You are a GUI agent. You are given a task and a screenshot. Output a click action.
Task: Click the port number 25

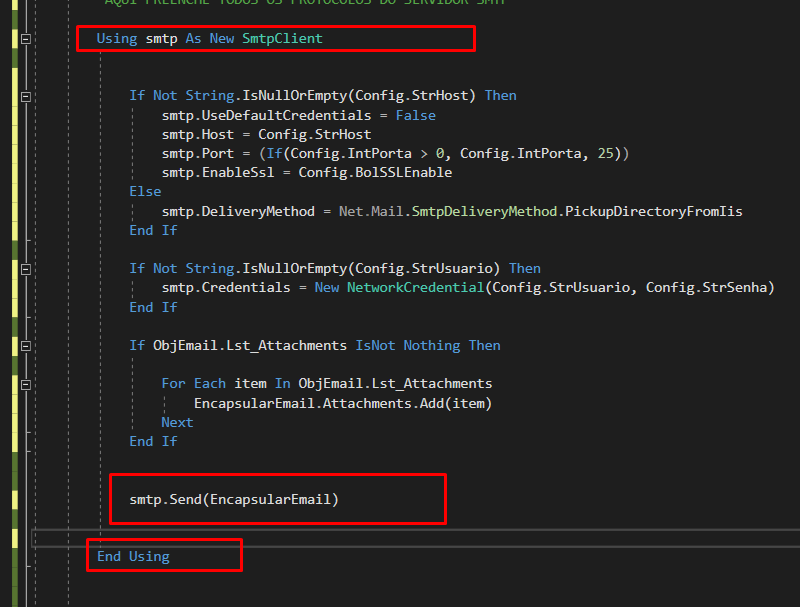point(605,154)
